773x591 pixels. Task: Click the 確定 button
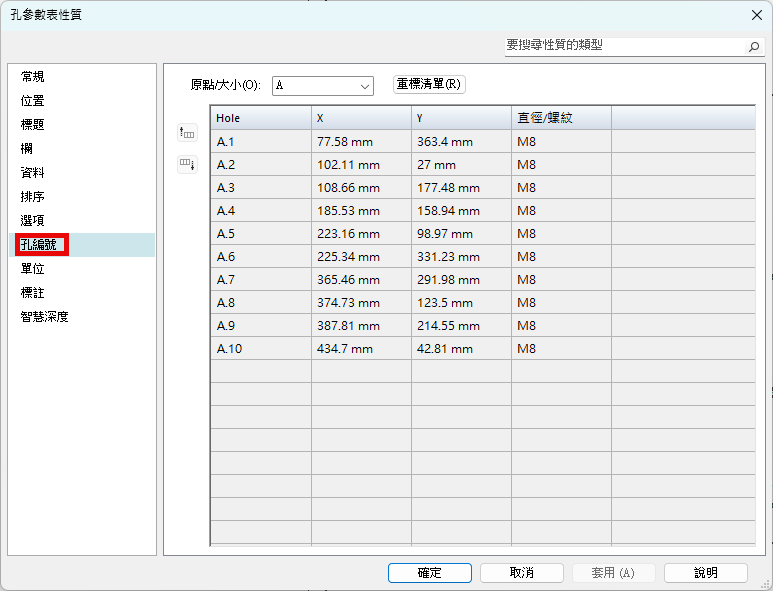[429, 573]
